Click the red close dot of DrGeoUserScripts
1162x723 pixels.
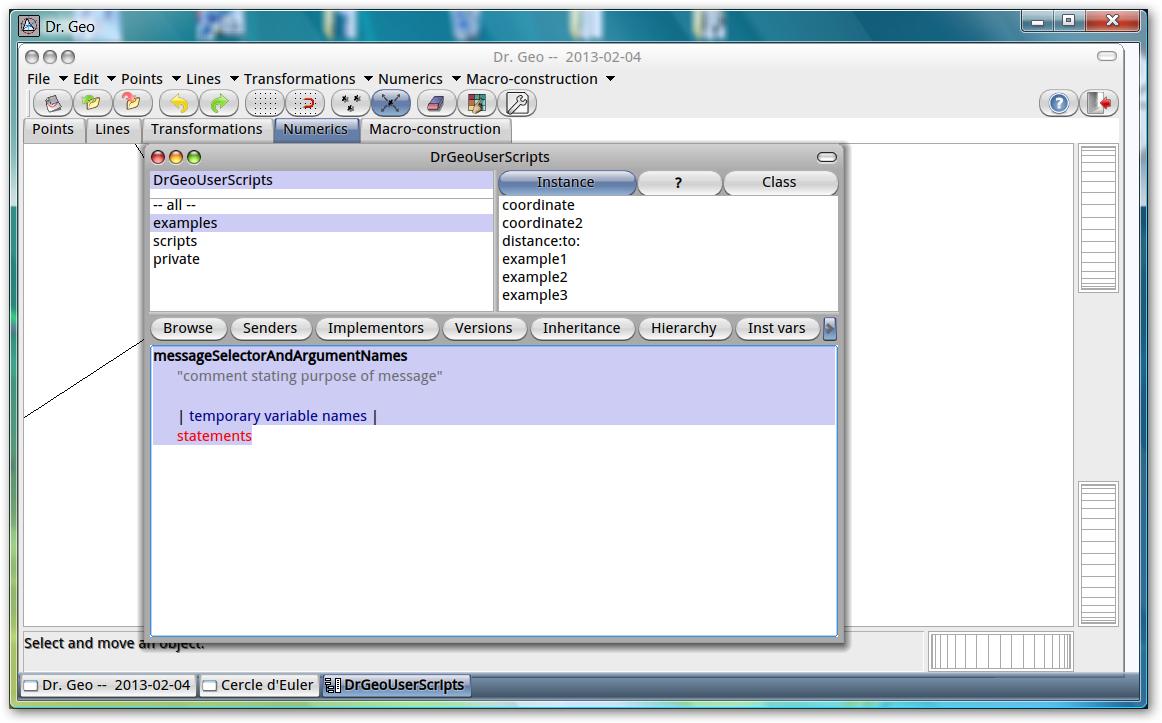coord(158,157)
